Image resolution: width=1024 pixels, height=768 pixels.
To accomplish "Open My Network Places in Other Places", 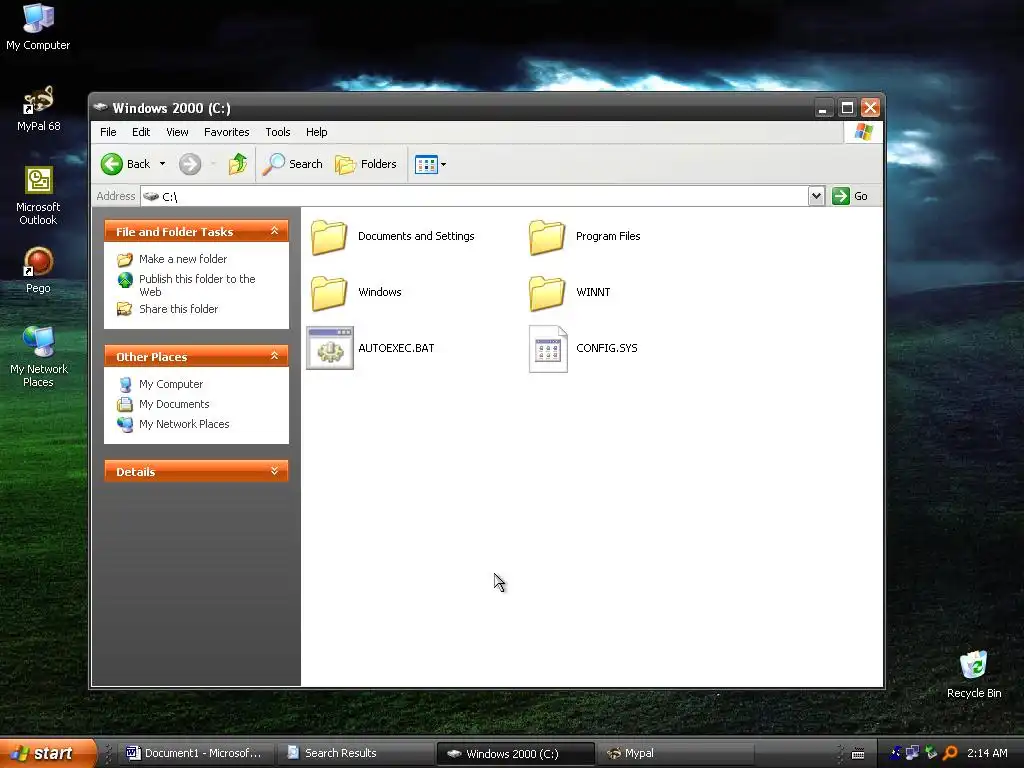I will (x=184, y=424).
